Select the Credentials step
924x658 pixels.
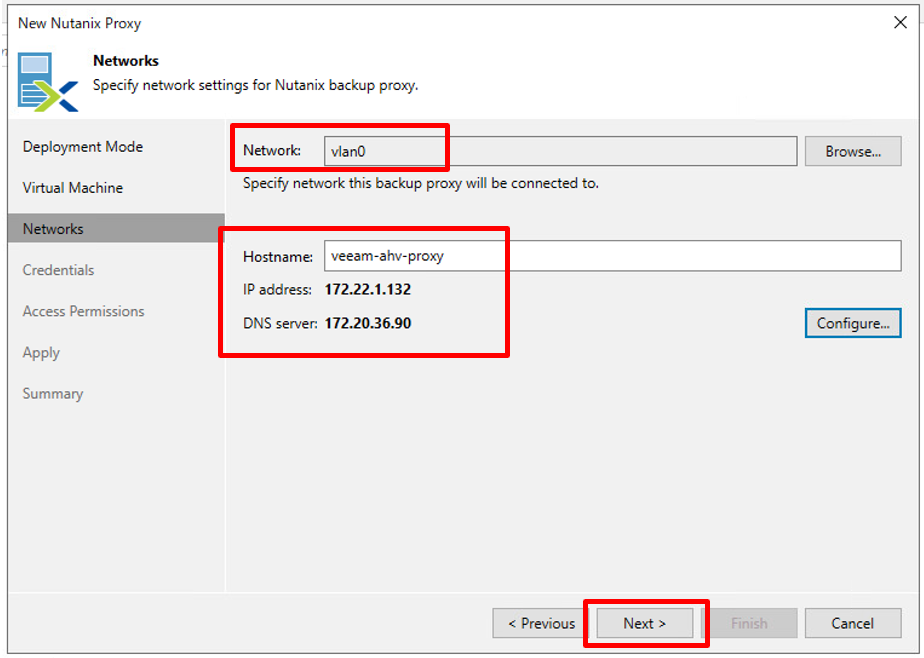[58, 270]
